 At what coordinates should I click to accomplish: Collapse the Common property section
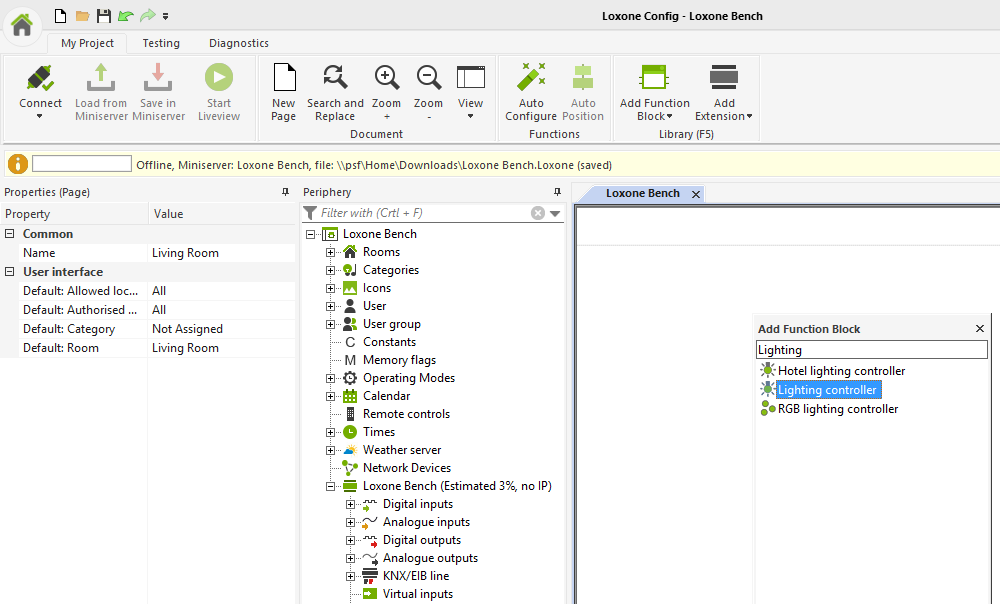(10, 234)
